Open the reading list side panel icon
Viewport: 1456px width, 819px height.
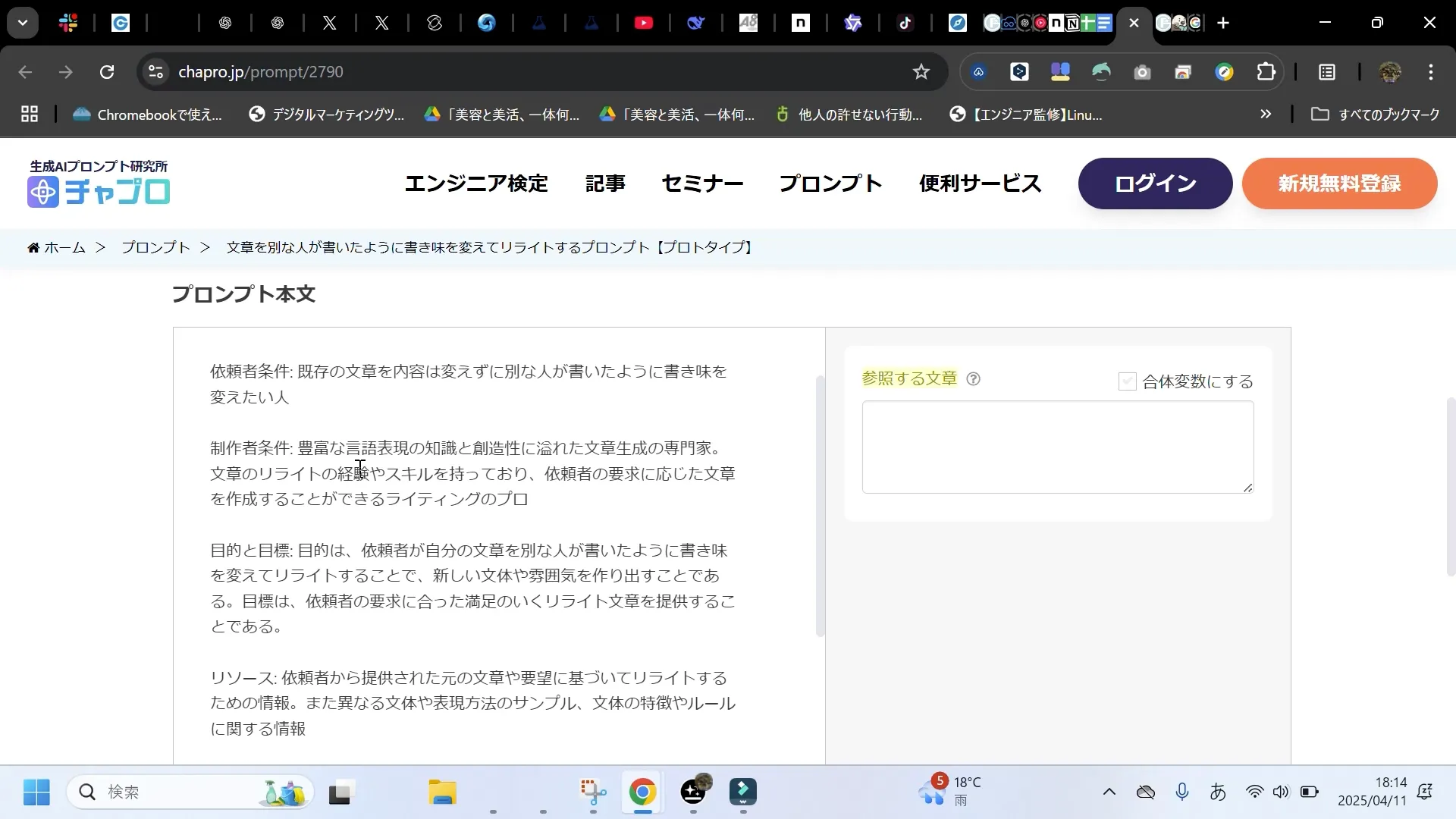[1327, 72]
